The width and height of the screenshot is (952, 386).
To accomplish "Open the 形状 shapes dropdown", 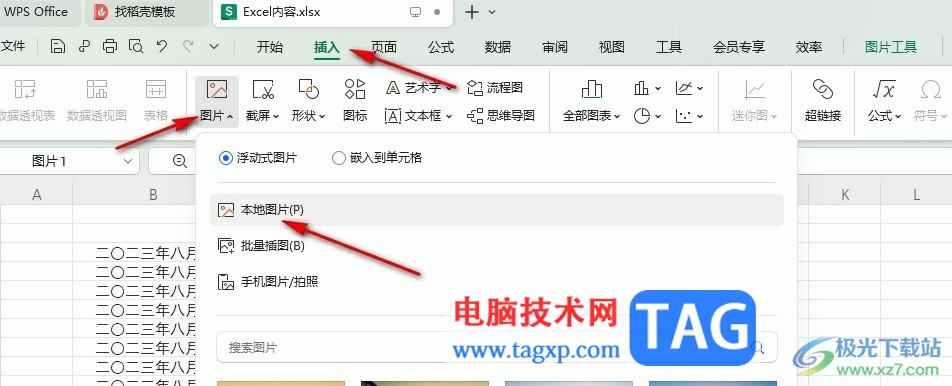I will [308, 101].
